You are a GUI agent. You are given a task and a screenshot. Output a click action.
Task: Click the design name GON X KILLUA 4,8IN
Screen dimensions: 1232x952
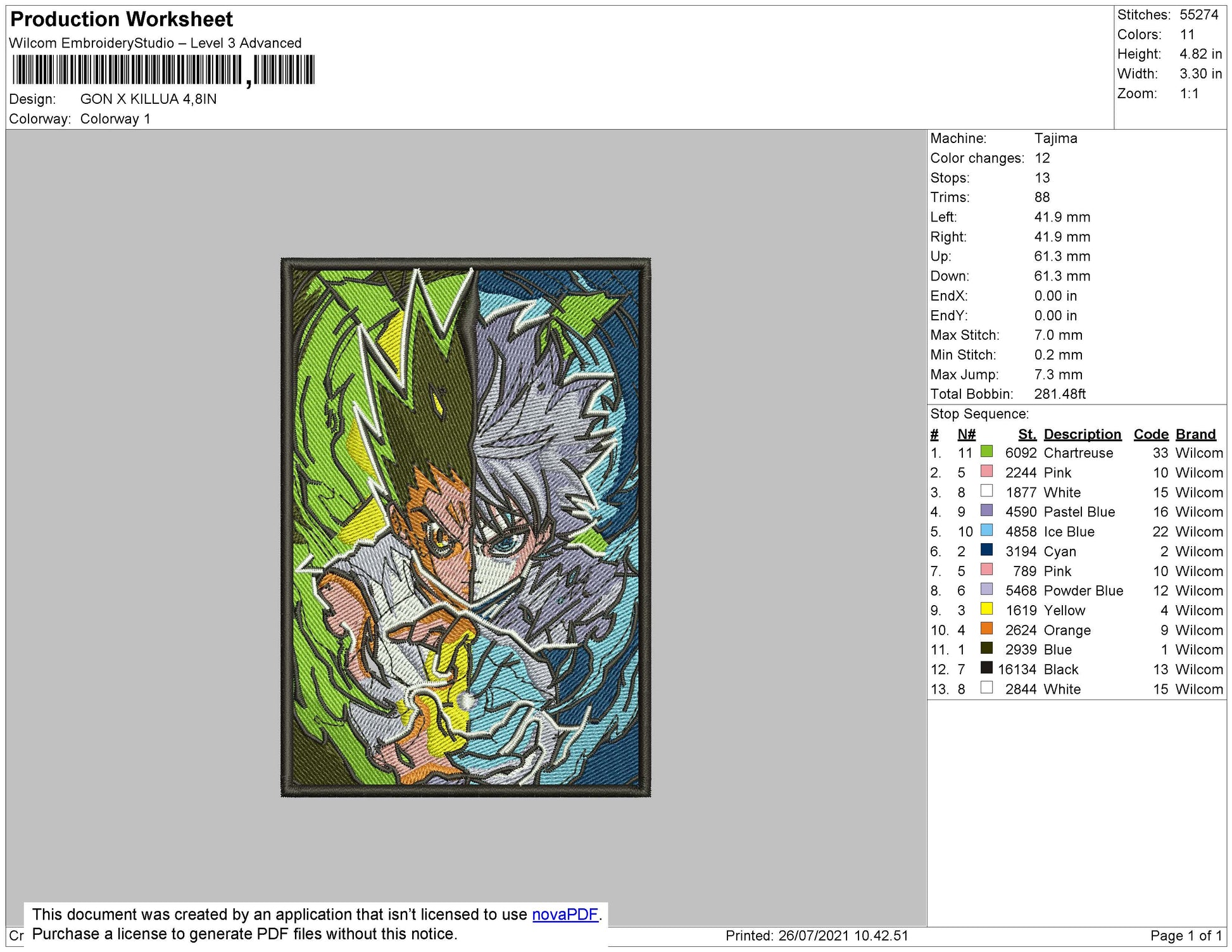148,99
